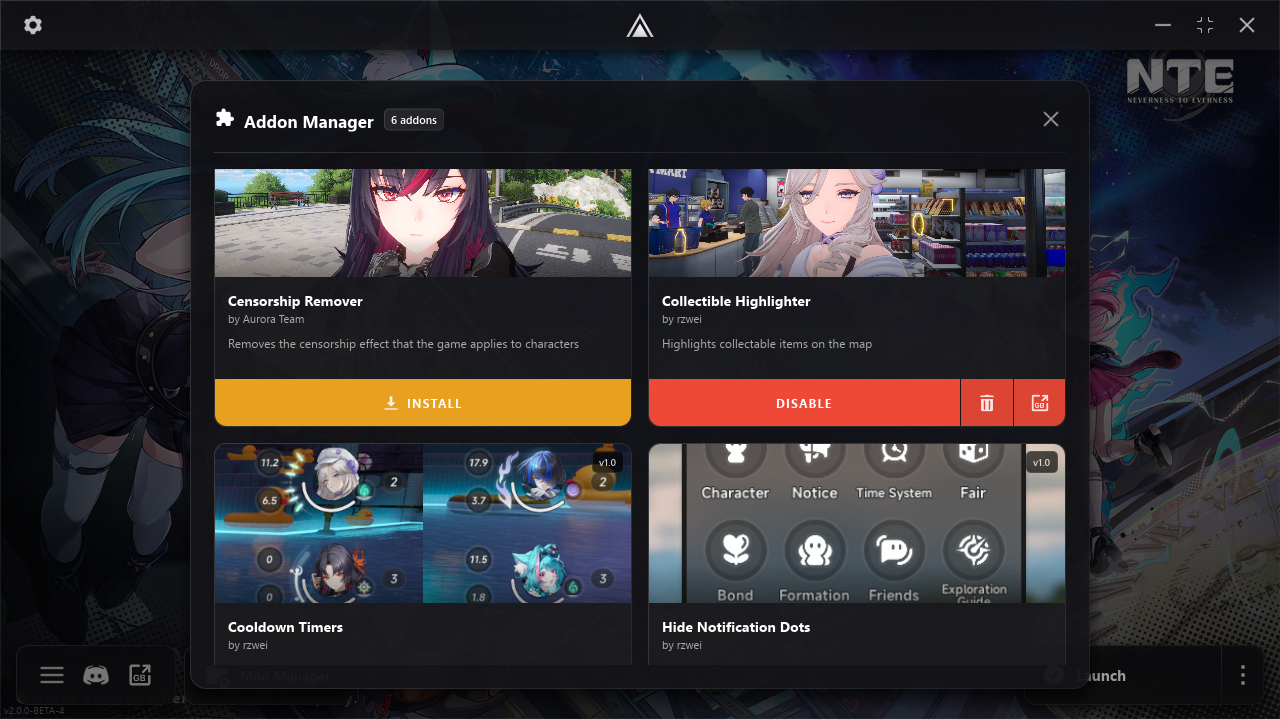Open the hamburger menu icon
Screen dimensions: 1280x719
(x=52, y=675)
